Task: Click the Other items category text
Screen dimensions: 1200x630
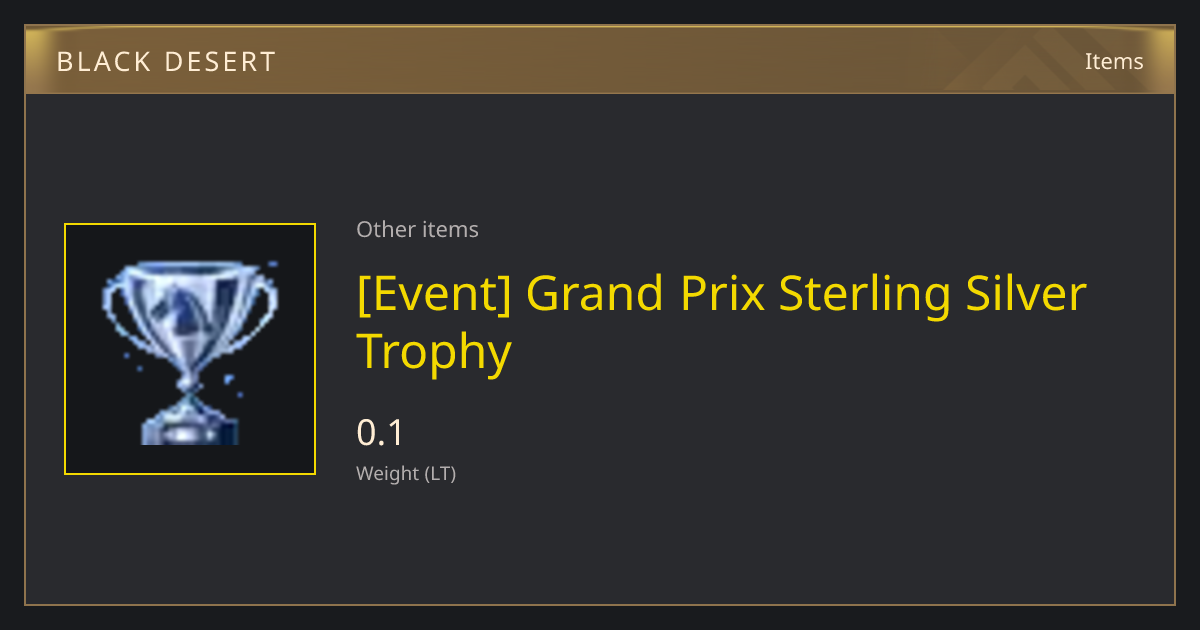Action: 417,229
